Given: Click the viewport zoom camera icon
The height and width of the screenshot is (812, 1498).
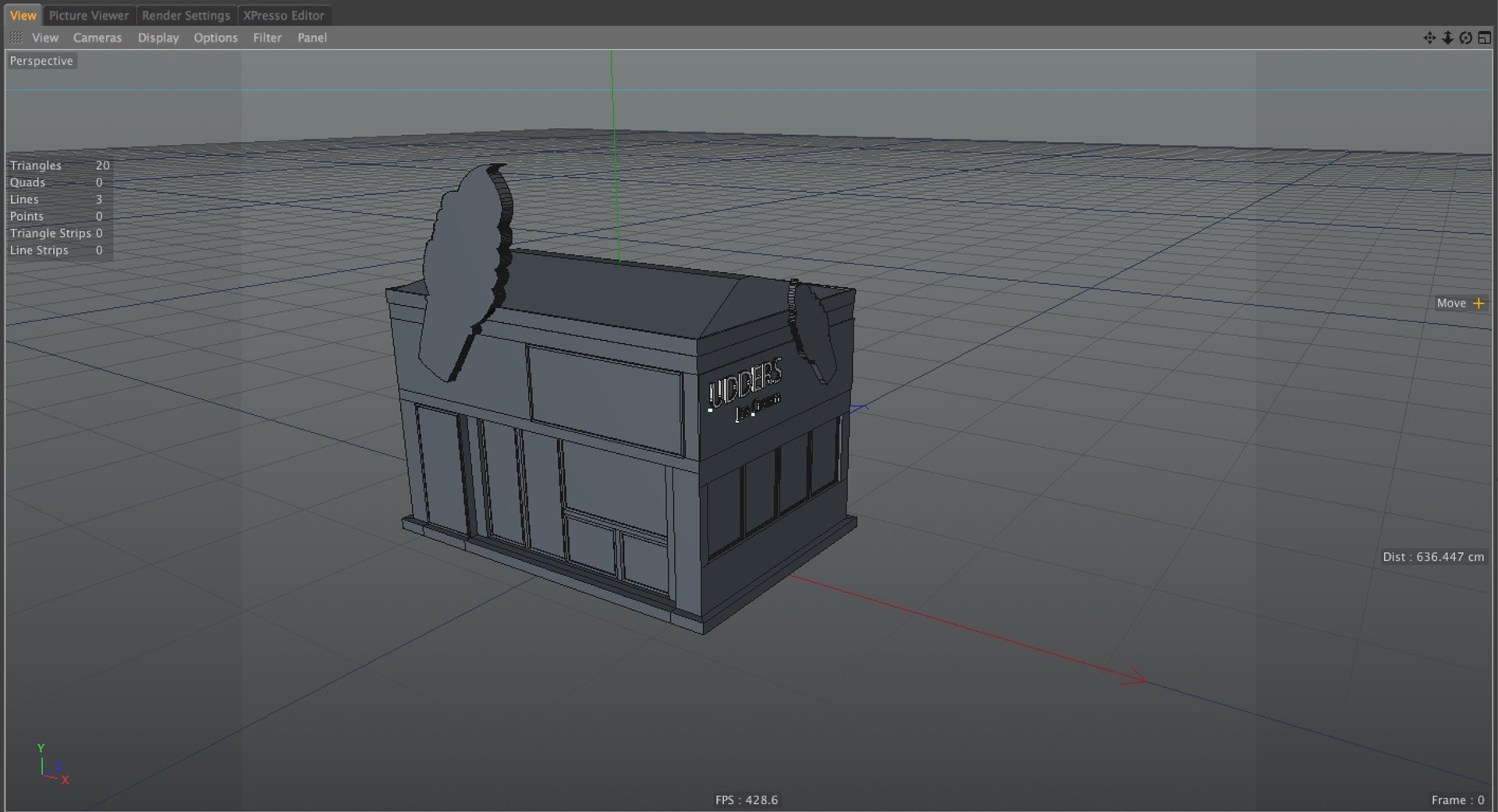Looking at the screenshot, I should (x=1447, y=37).
